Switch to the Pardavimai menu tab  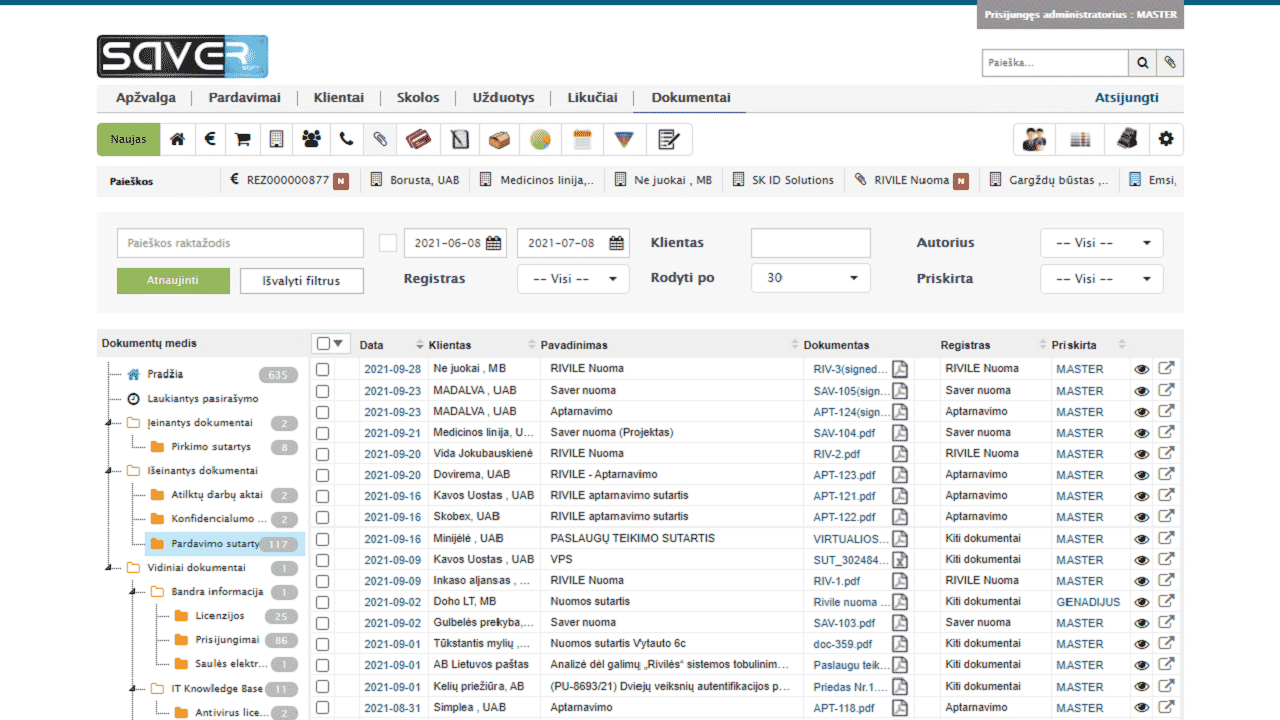point(244,98)
